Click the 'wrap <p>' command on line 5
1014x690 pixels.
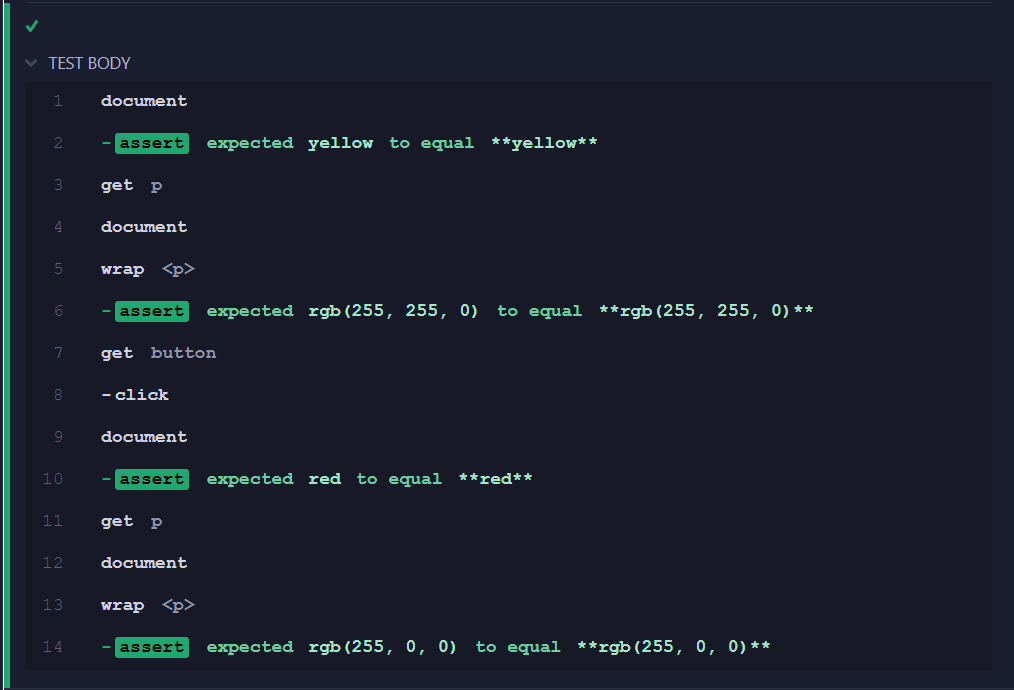146,268
